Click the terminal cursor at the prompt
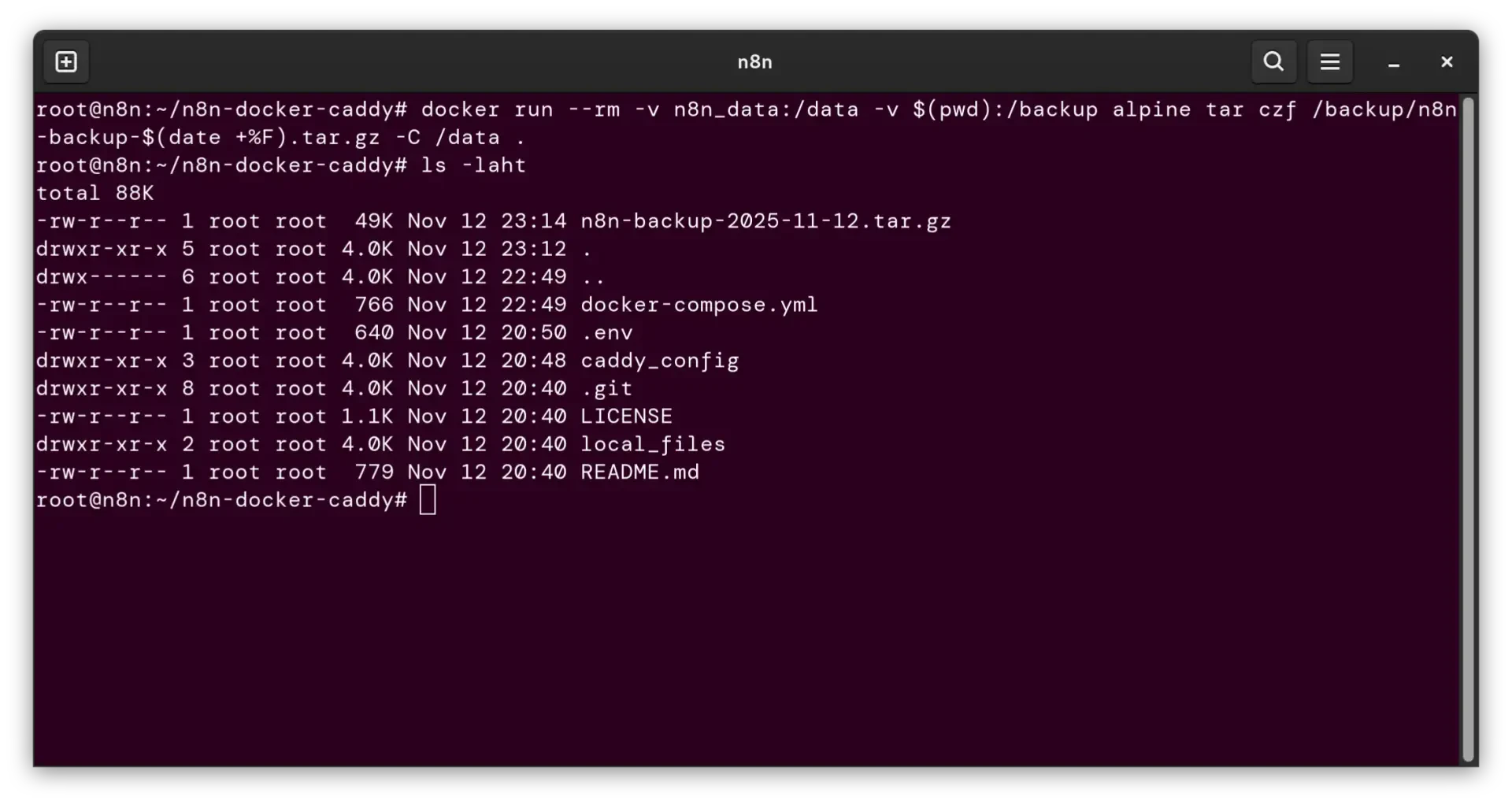 (427, 499)
